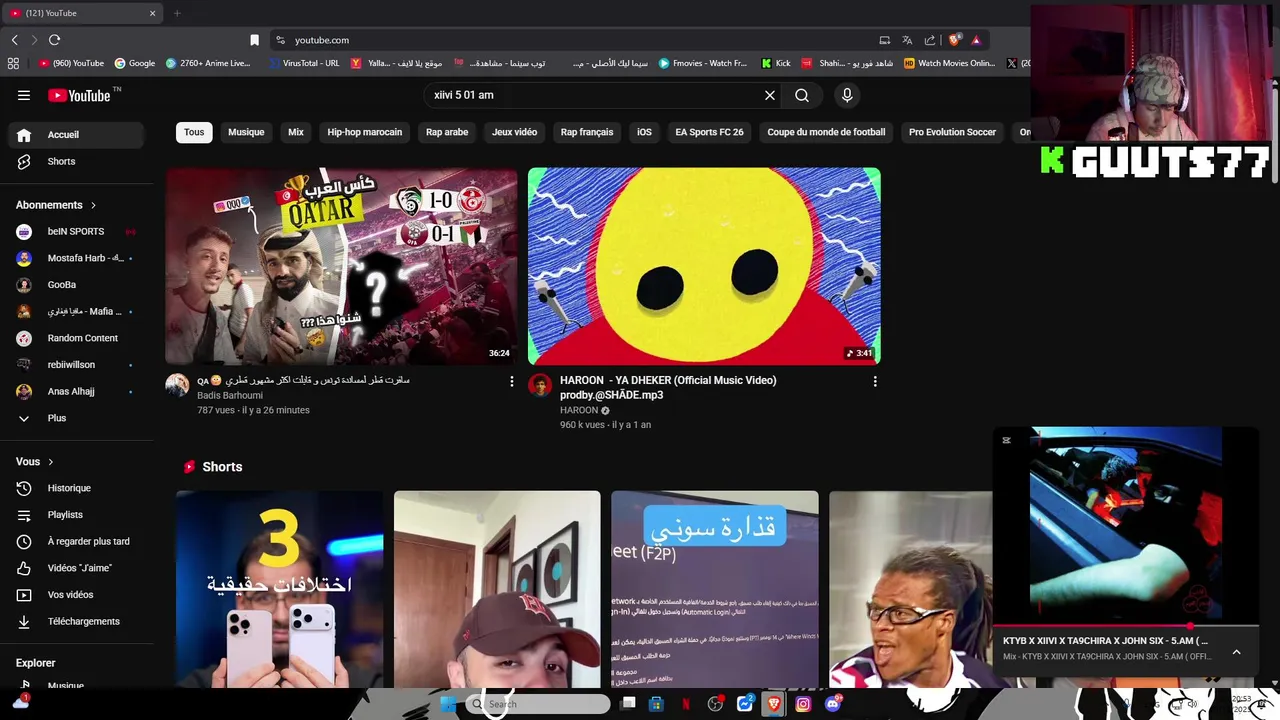Open the Google bookmark
The height and width of the screenshot is (720, 1280).
pos(135,63)
